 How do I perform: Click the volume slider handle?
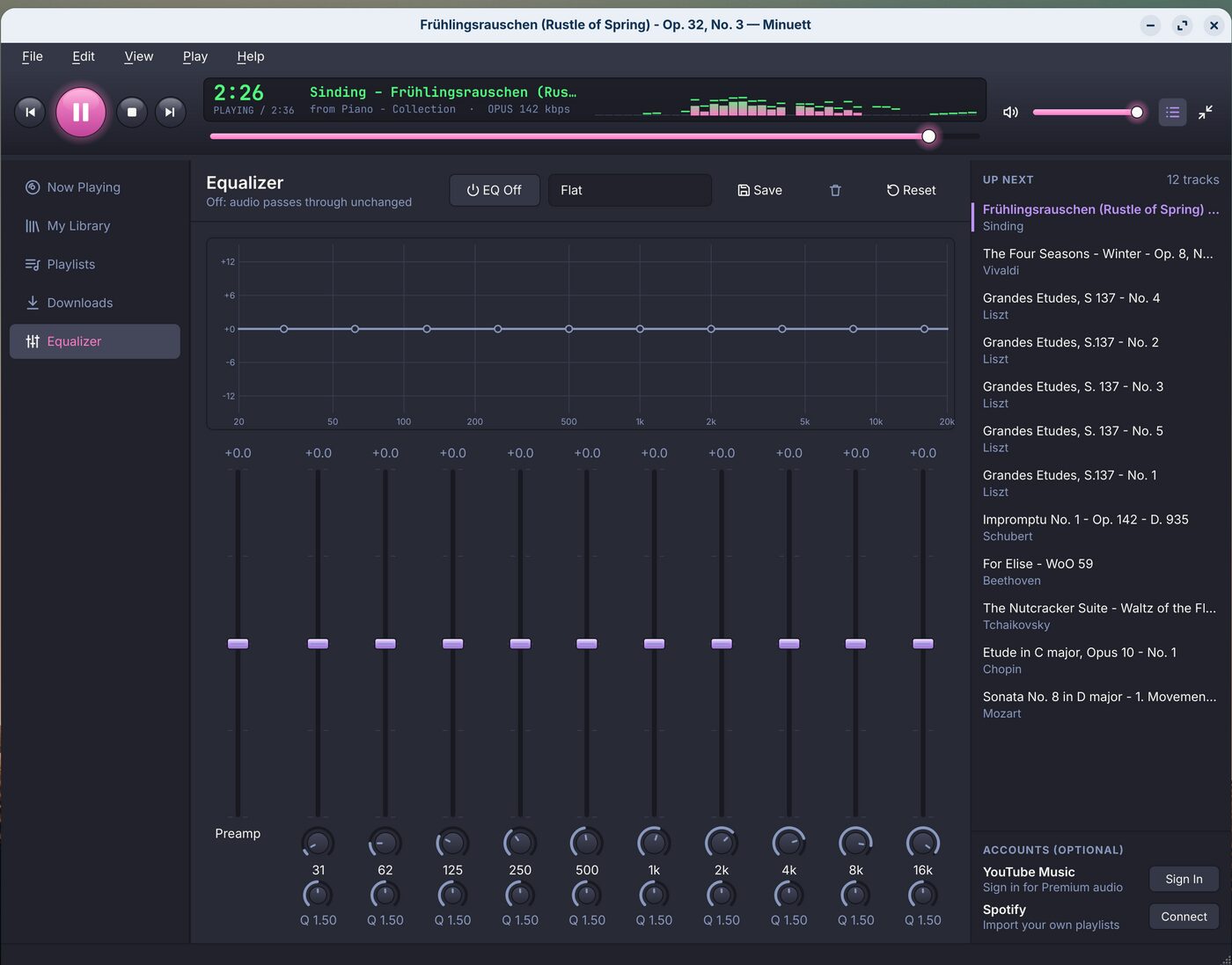click(x=1137, y=112)
